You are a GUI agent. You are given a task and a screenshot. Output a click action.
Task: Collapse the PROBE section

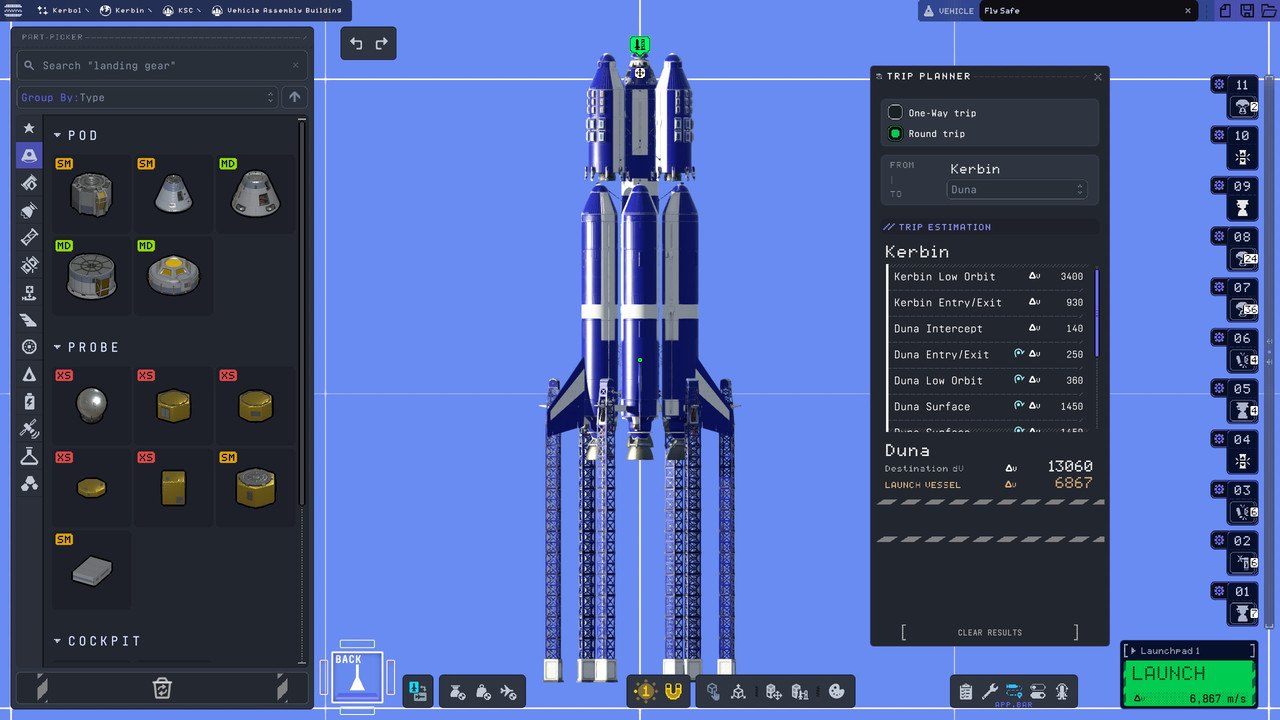(x=58, y=347)
